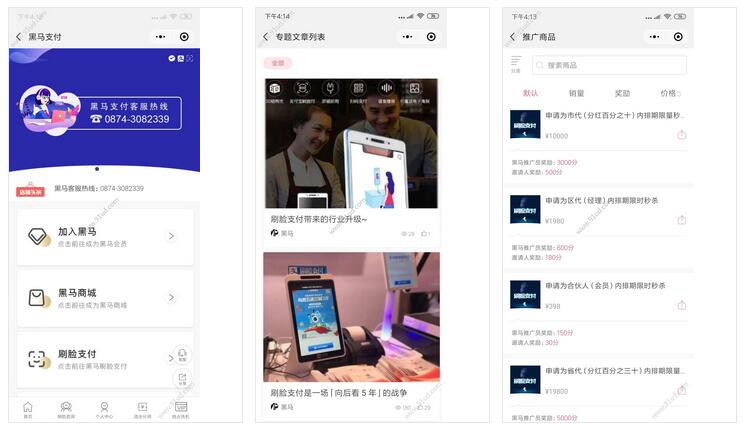The width and height of the screenshot is (744, 429).
Task: Share the ¥19800 product
Action: pos(682,390)
